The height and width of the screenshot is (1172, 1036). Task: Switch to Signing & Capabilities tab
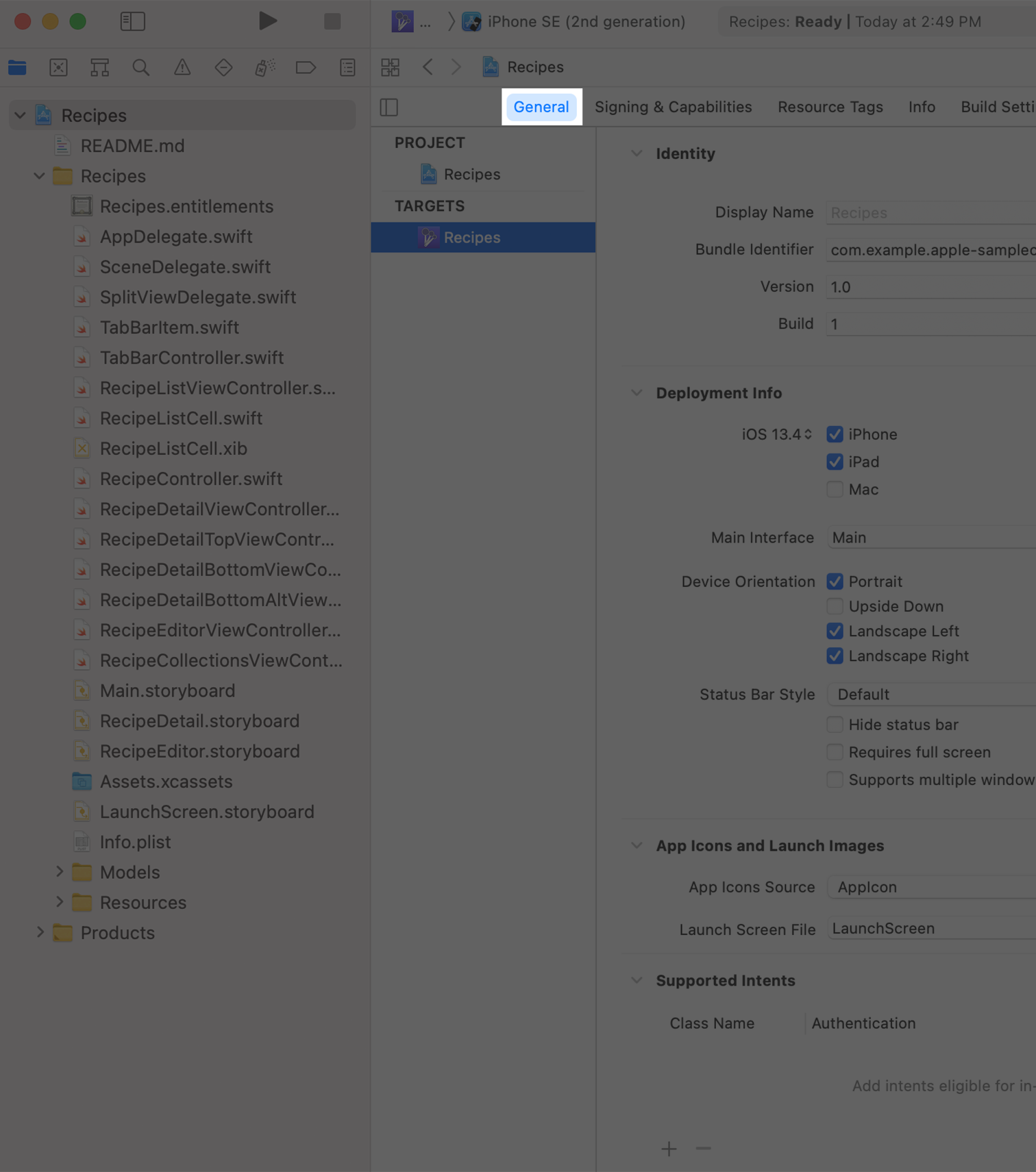click(x=673, y=107)
